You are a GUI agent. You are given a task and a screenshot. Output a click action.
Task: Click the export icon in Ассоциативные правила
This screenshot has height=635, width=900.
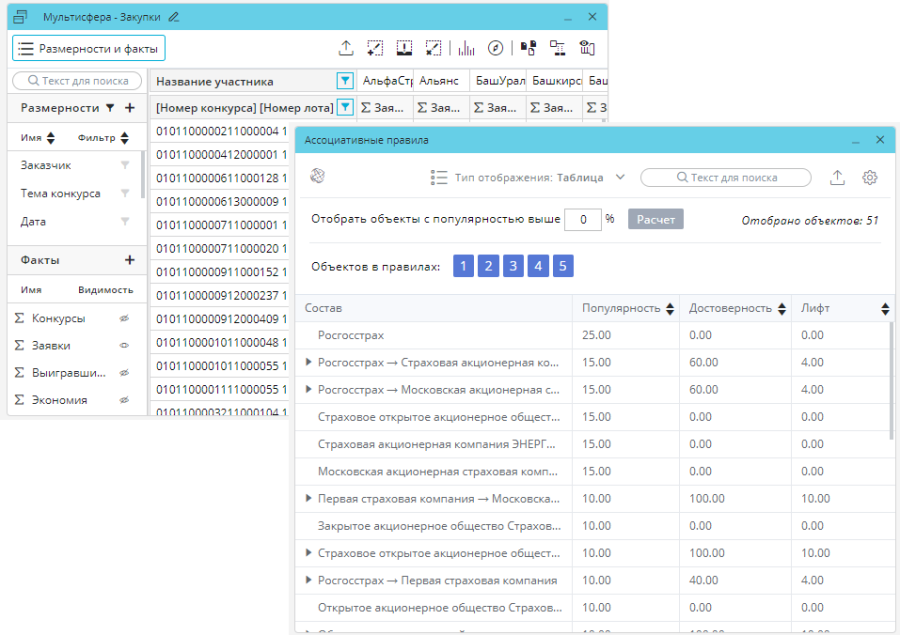click(x=838, y=177)
